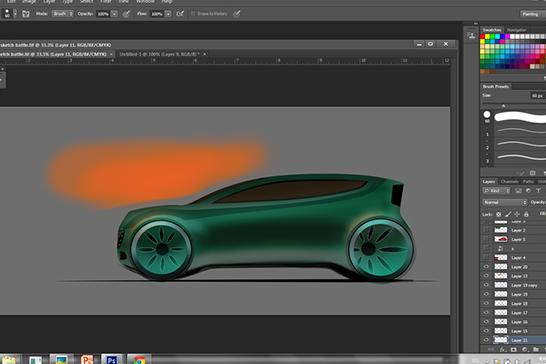
Task: Pick the red swatch in Swatches
Action: point(482,37)
